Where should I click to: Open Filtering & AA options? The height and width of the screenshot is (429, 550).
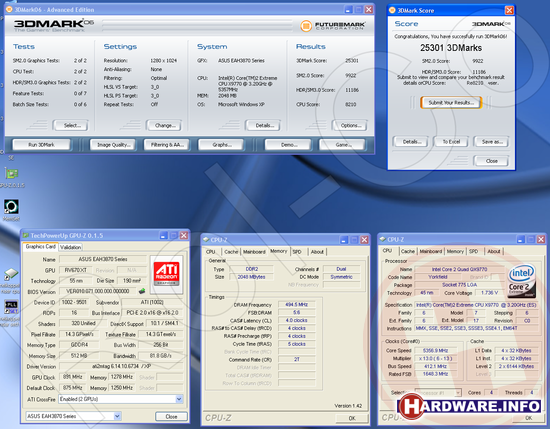pyautogui.click(x=167, y=145)
